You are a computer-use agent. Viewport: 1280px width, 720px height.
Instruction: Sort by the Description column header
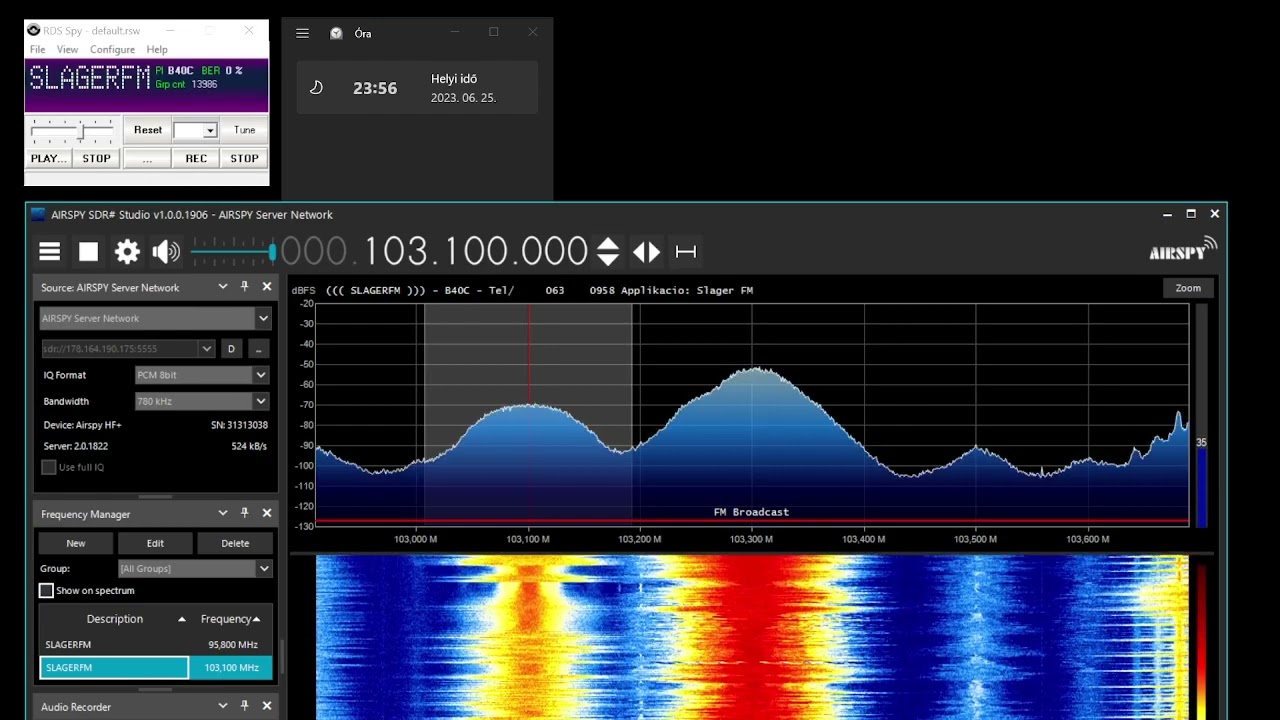[x=115, y=619]
